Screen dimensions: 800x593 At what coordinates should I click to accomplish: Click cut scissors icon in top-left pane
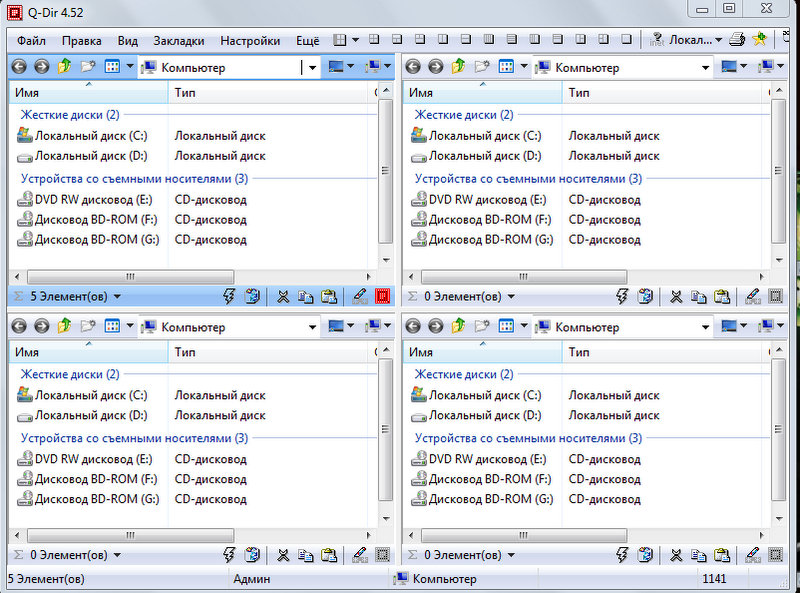click(x=283, y=296)
